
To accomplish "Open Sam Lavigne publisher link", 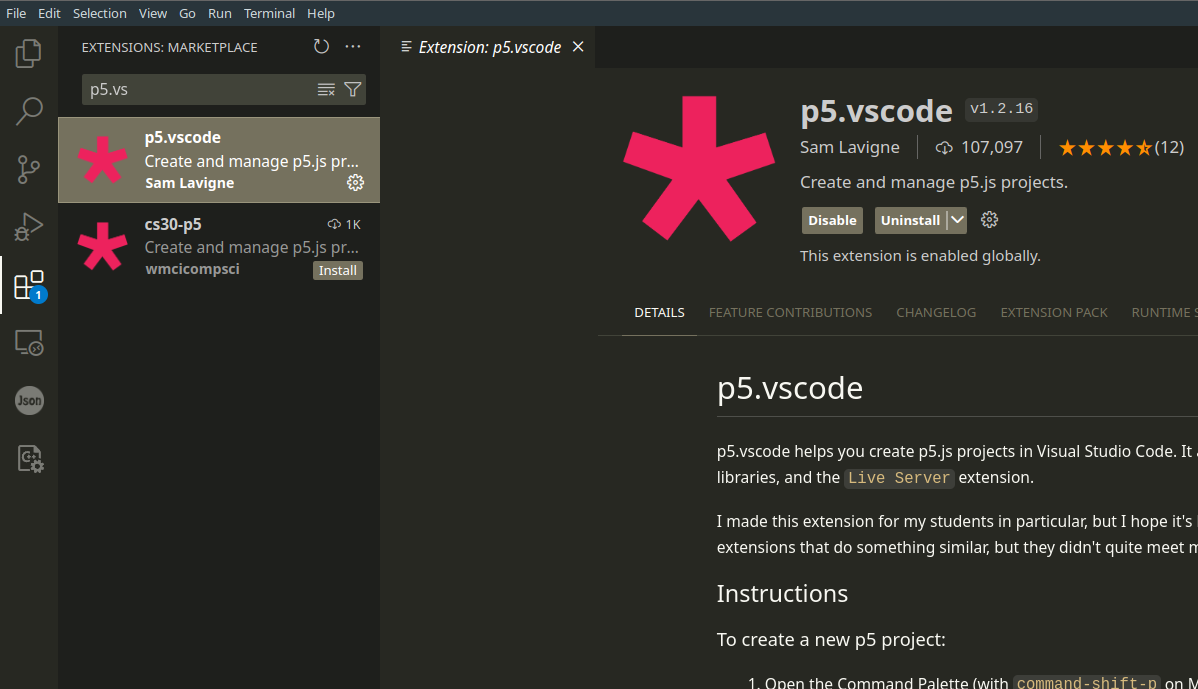I will (x=850, y=147).
